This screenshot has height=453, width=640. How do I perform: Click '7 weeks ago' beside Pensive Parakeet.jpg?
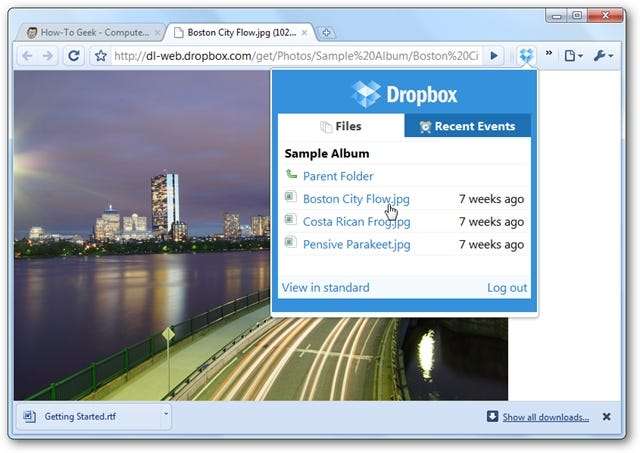click(x=491, y=245)
